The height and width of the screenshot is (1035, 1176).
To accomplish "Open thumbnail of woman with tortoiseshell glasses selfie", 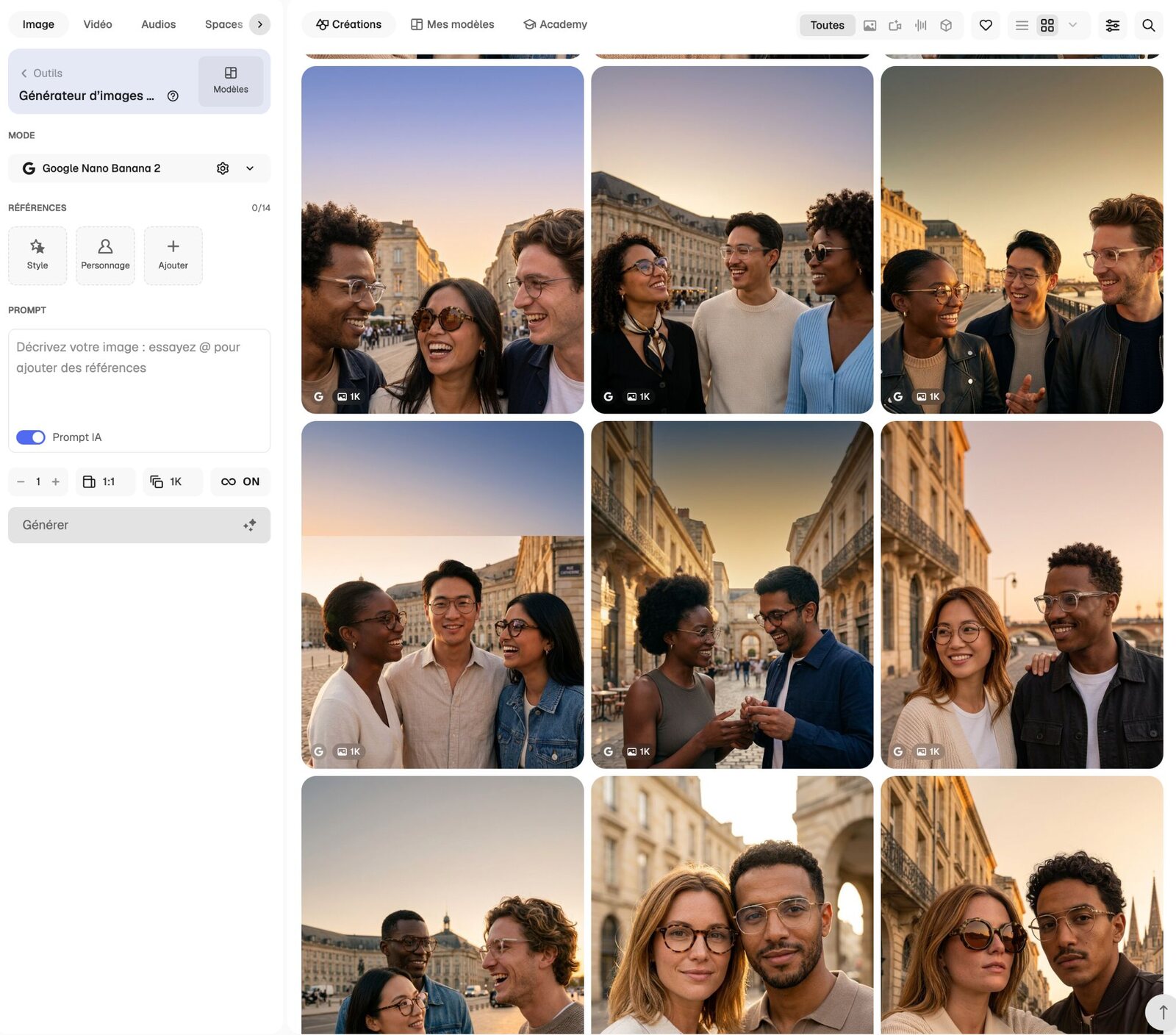I will [x=732, y=905].
